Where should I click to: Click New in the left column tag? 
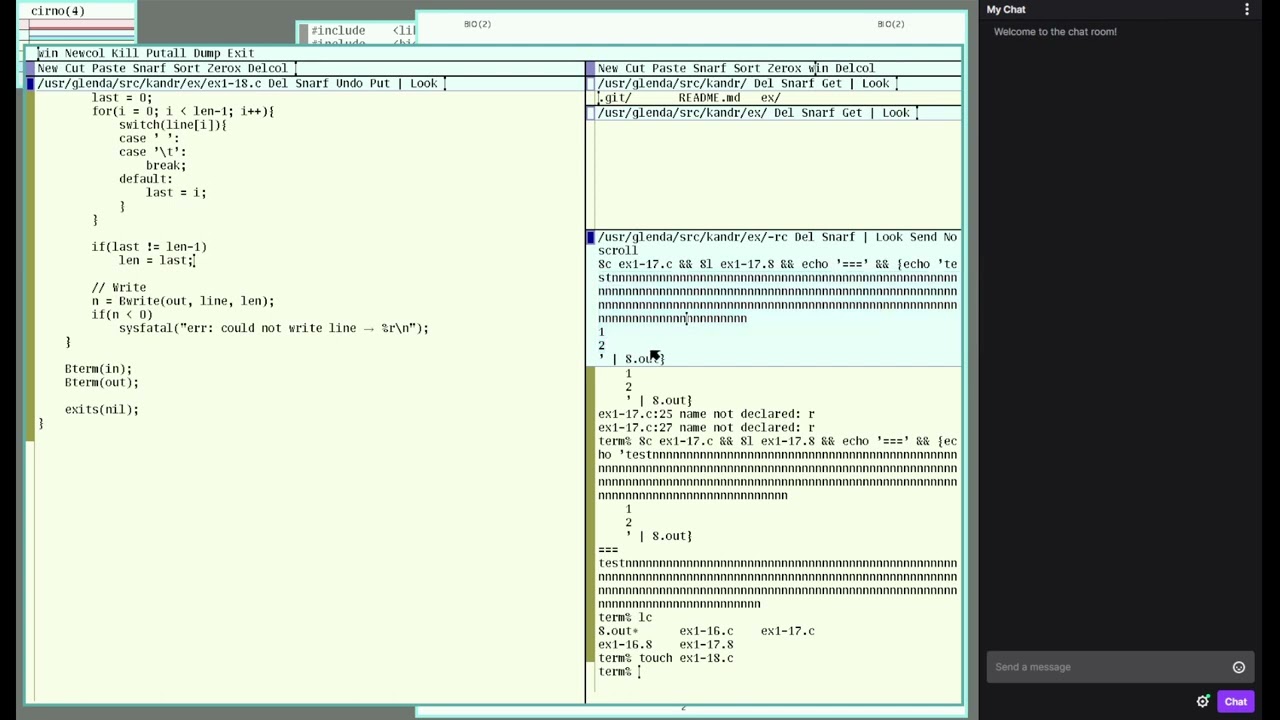[47, 68]
